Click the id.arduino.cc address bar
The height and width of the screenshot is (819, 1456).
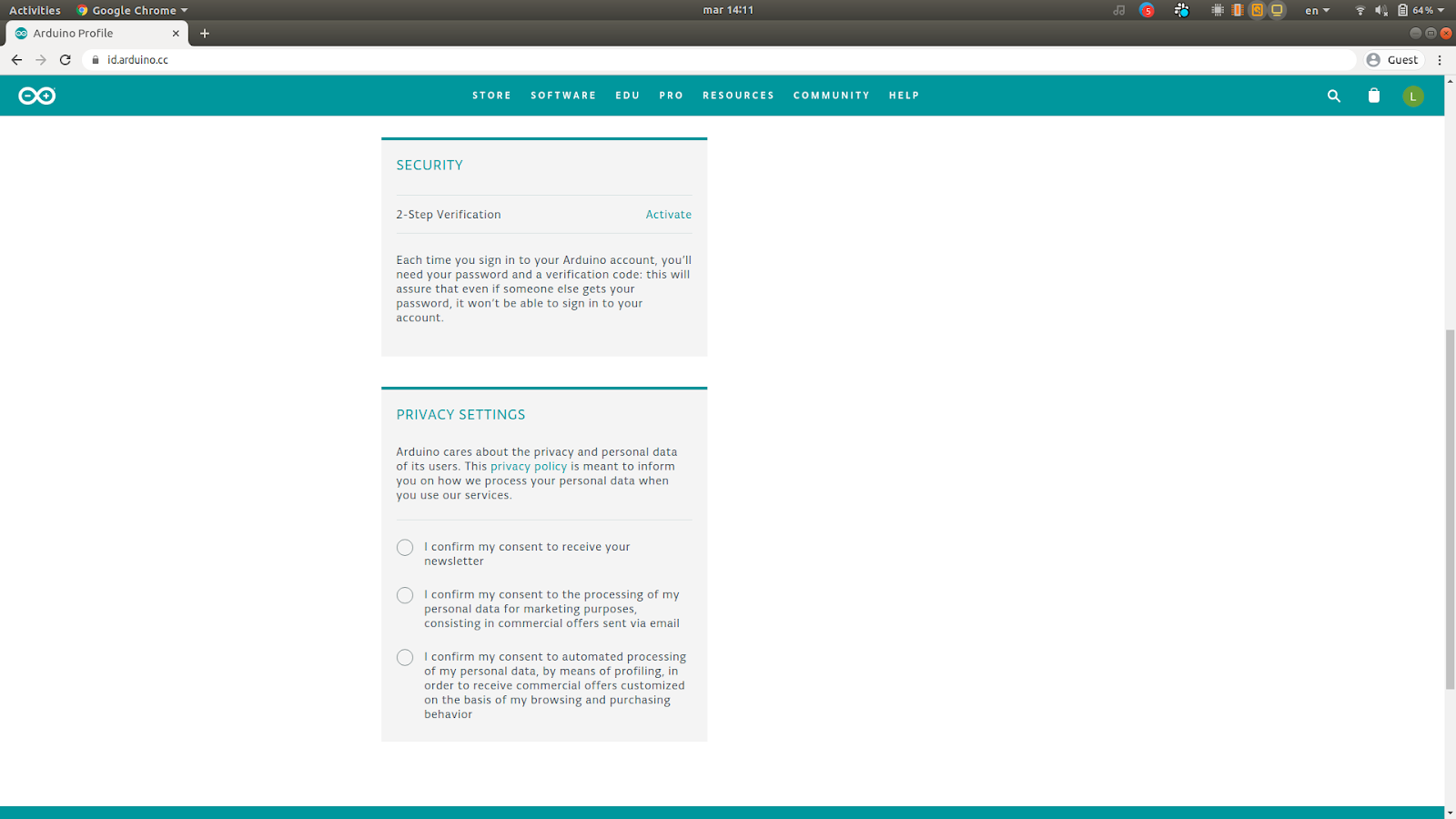coord(719,59)
